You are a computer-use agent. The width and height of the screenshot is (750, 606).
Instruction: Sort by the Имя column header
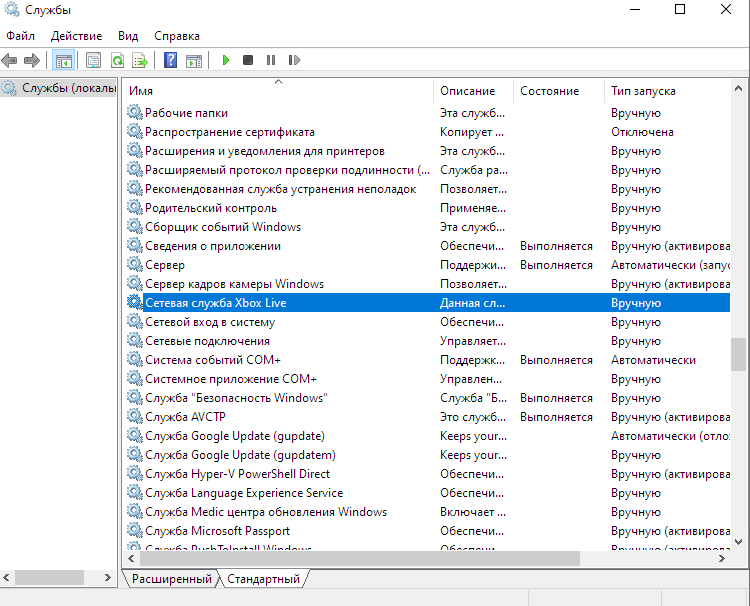[x=278, y=91]
